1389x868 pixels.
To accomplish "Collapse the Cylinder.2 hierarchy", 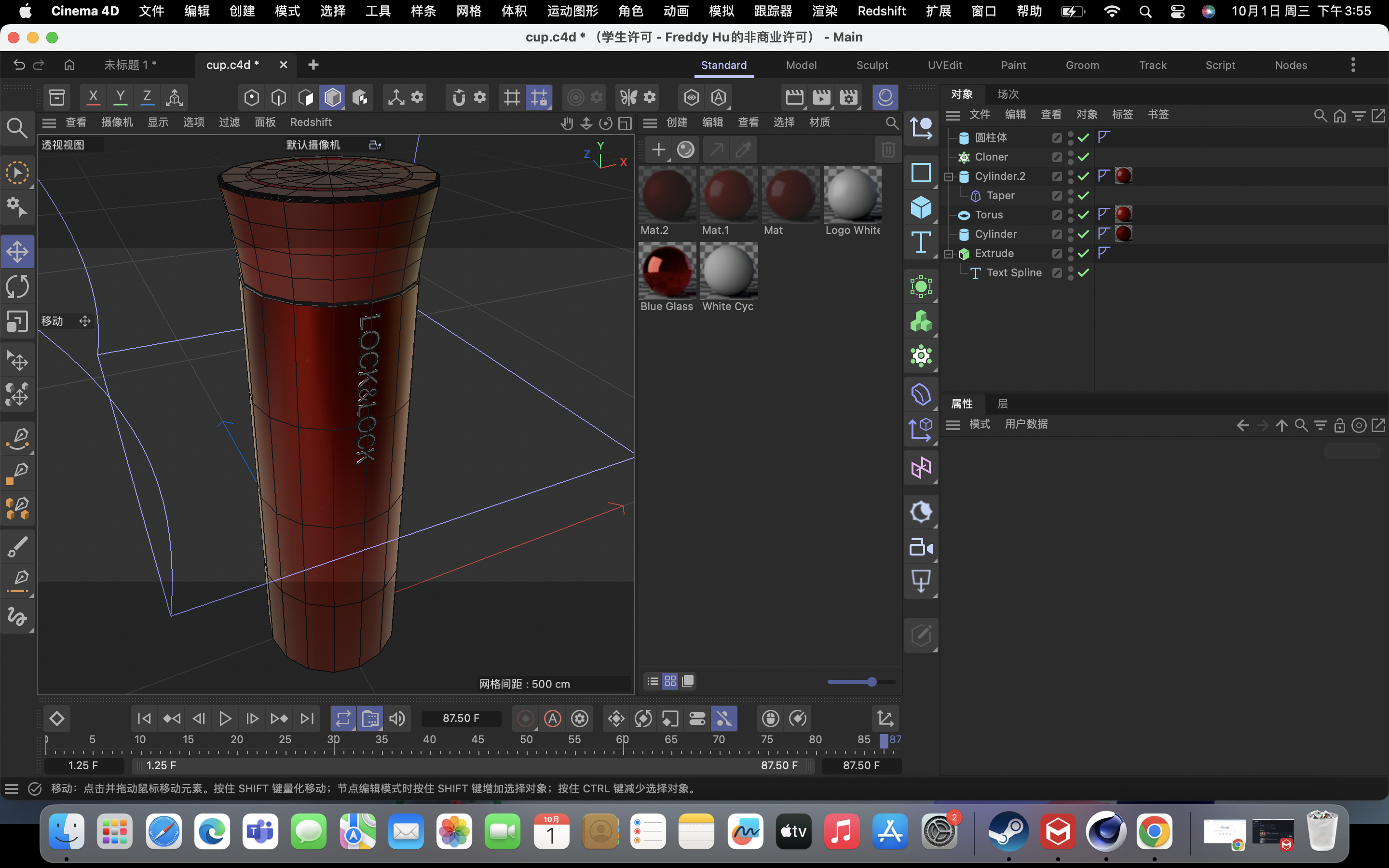I will (949, 176).
